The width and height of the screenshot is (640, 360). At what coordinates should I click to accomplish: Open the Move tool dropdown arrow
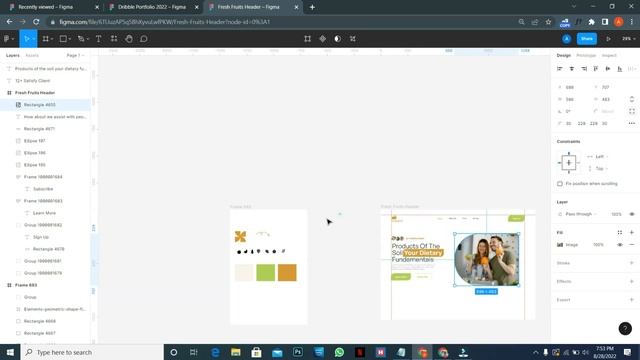(x=33, y=39)
